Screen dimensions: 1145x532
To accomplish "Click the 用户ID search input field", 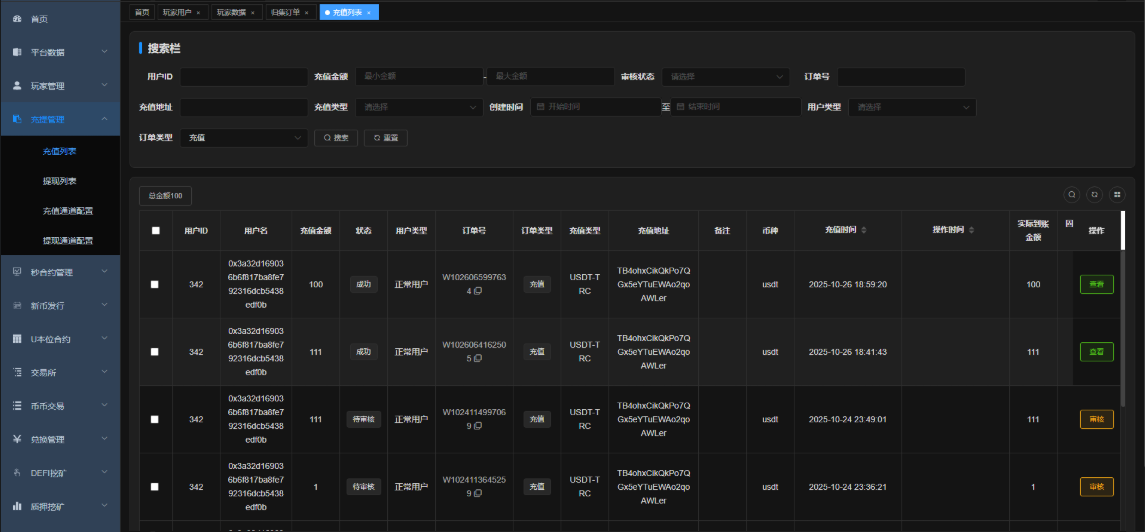I will pyautogui.click(x=244, y=77).
